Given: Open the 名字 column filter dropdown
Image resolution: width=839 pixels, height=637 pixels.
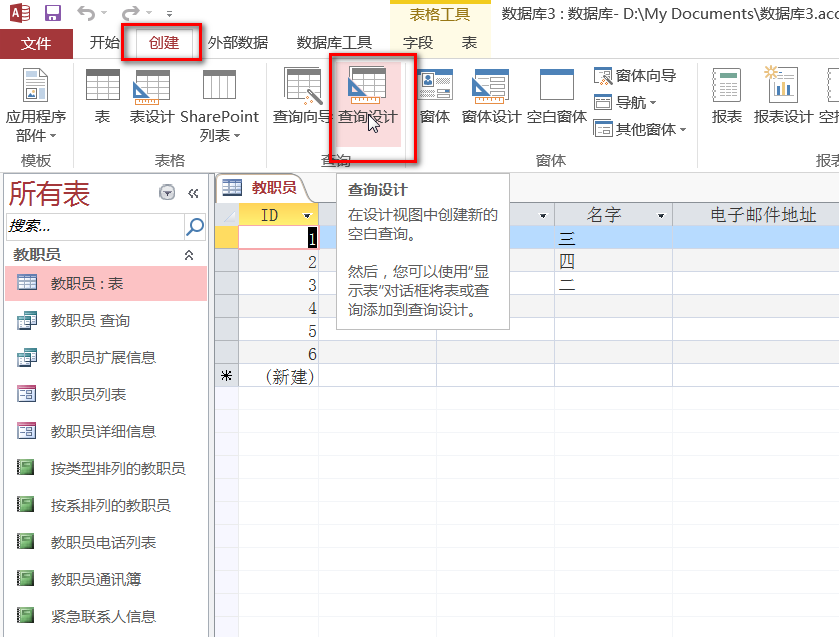Looking at the screenshot, I should click(x=661, y=216).
